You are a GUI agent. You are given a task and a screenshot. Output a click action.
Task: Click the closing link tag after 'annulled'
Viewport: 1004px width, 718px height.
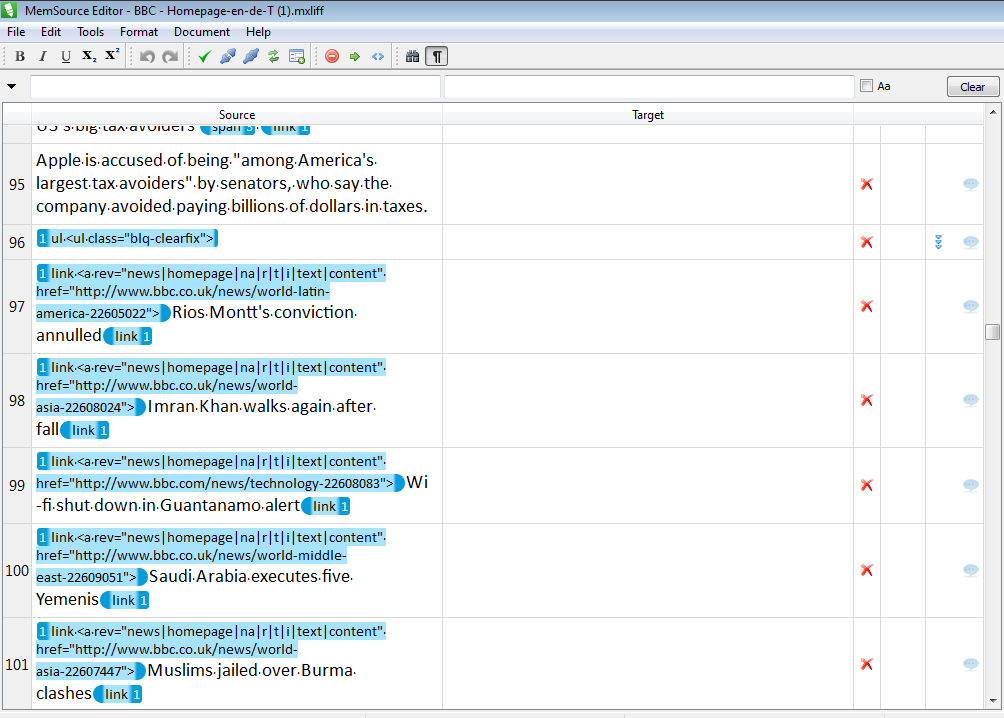point(127,336)
